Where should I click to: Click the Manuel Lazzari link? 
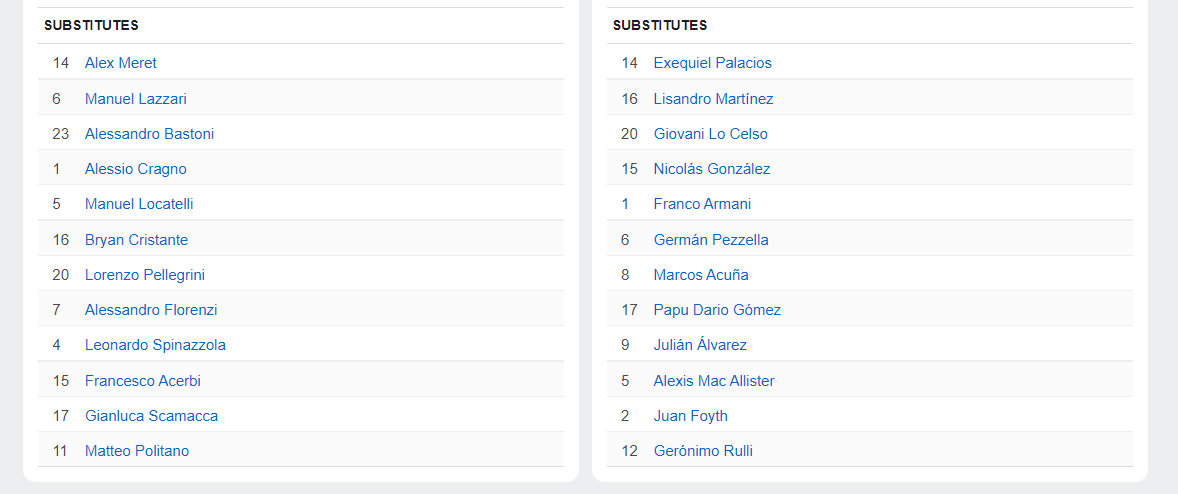click(x=135, y=99)
